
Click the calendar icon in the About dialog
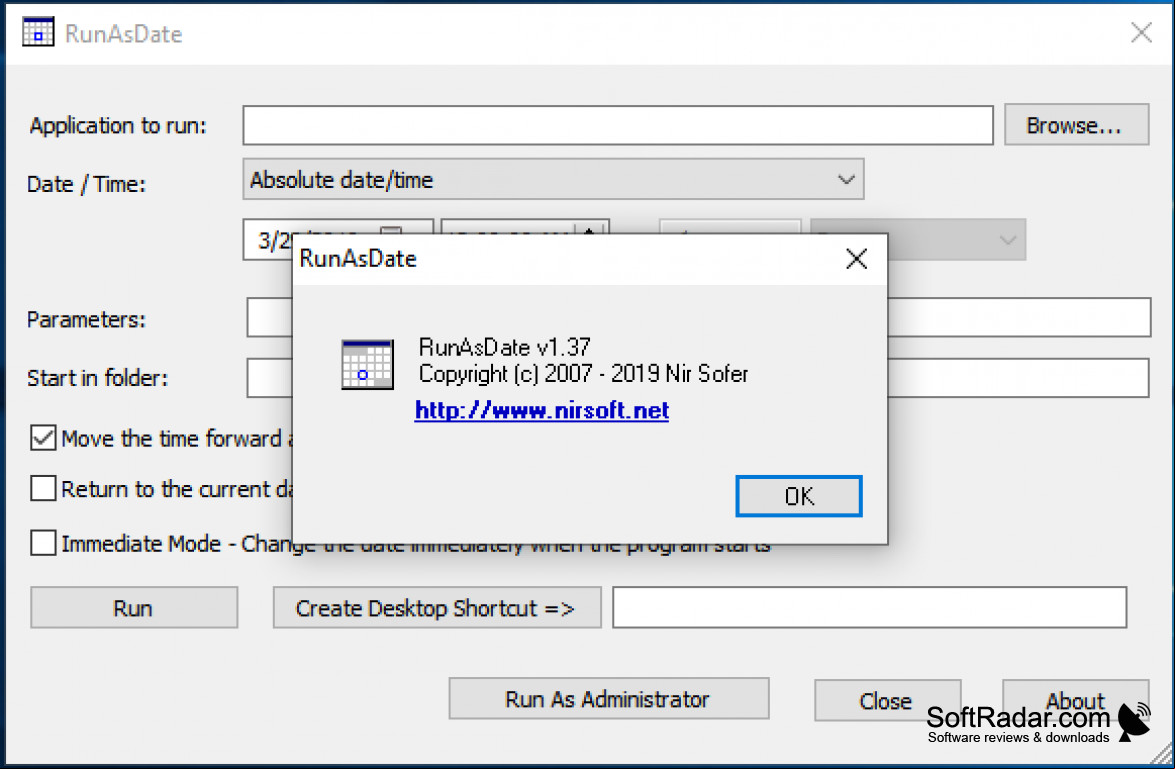[367, 364]
